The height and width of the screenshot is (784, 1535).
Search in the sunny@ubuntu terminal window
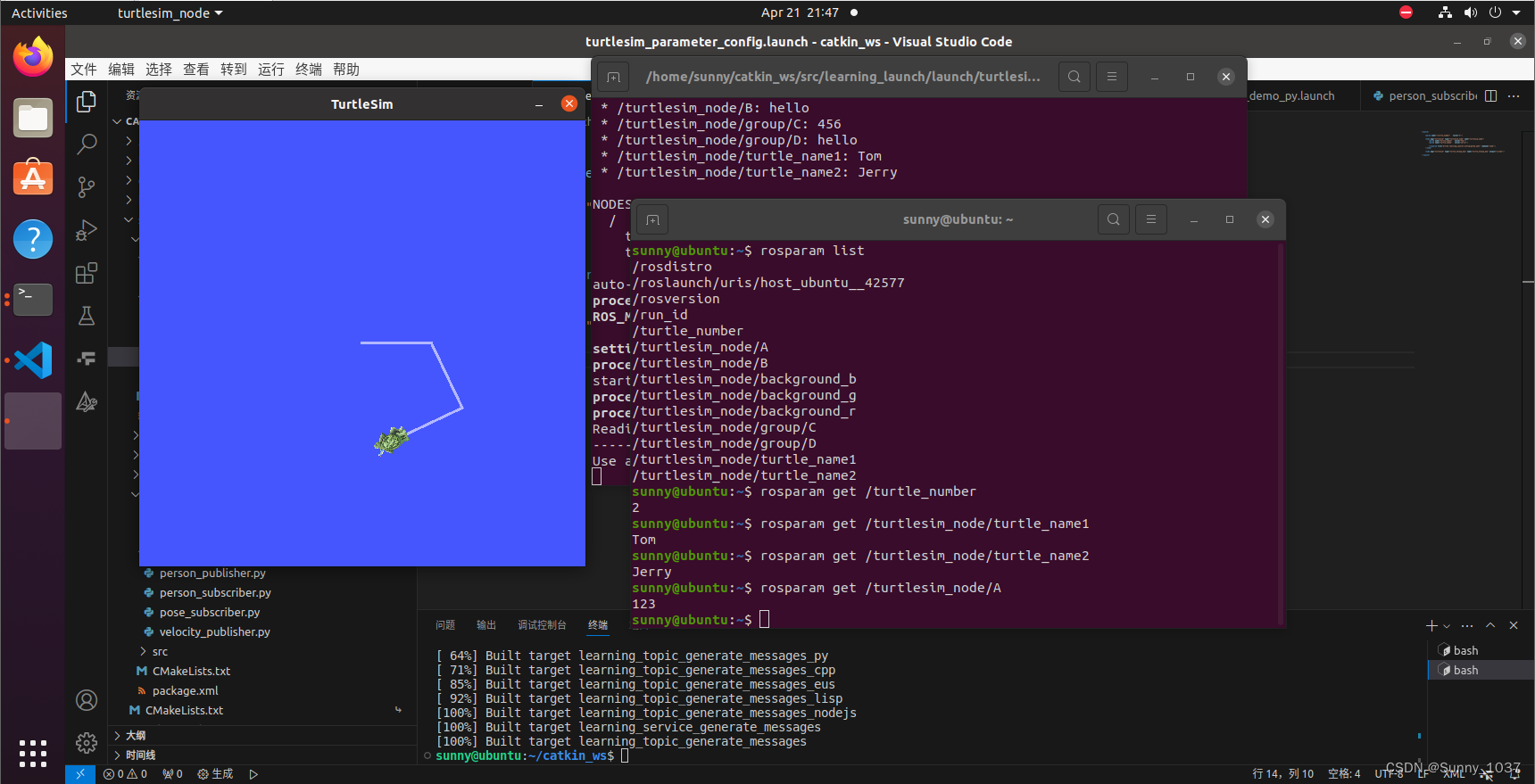[x=1113, y=219]
